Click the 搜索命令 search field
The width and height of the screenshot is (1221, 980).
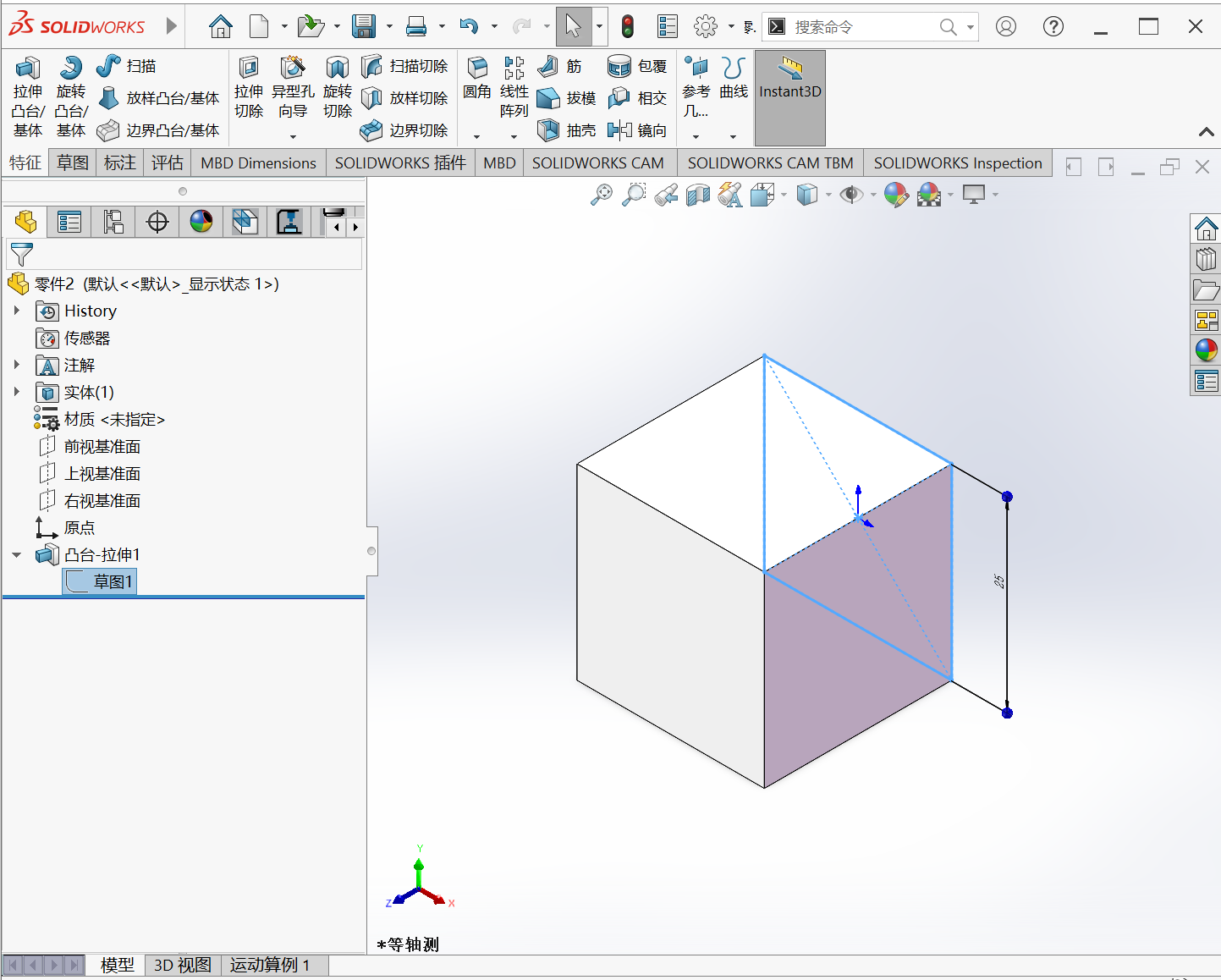point(870,27)
